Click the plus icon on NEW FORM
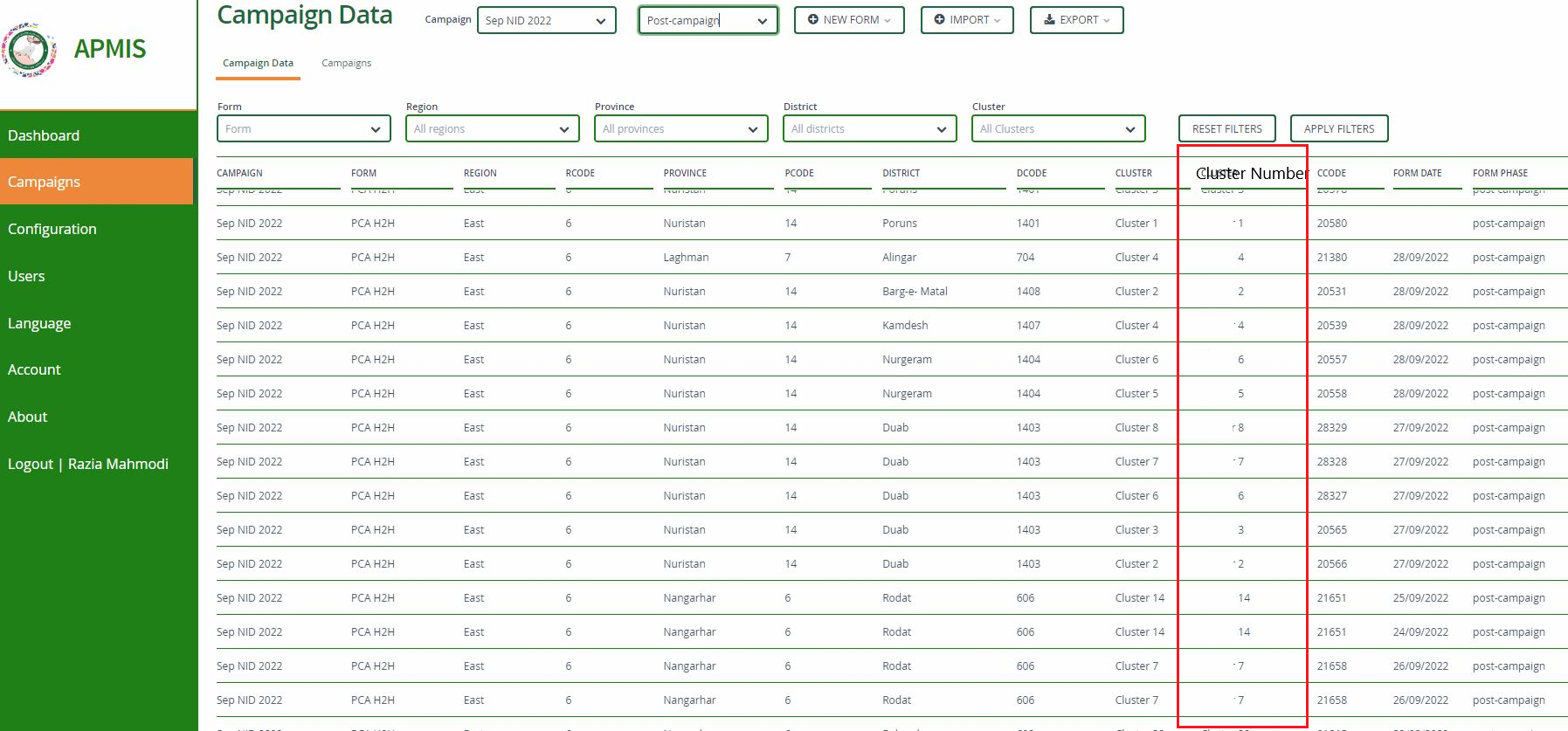Screen dimensions: 1568x731 click(812, 19)
